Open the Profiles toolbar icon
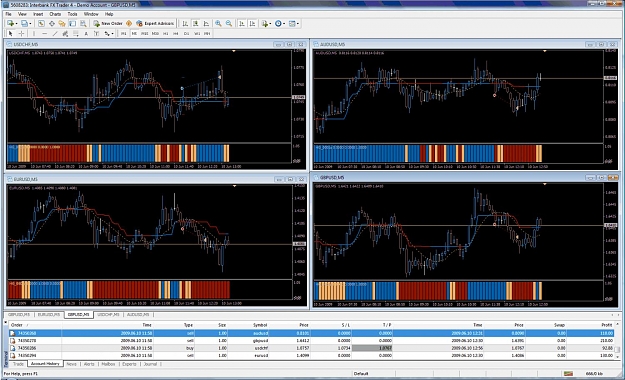 pos(24,24)
